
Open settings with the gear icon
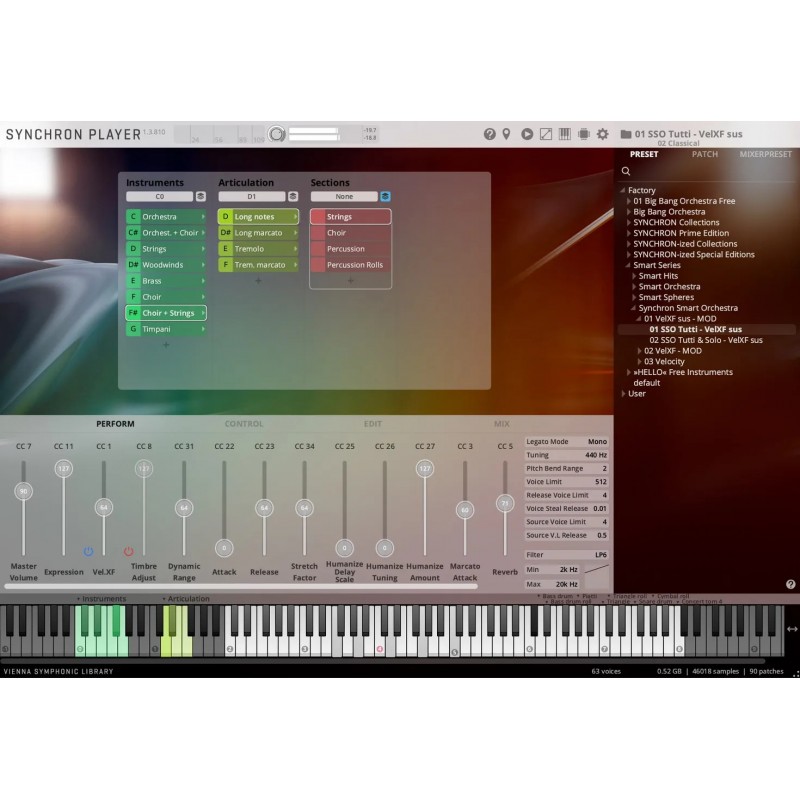coord(602,134)
